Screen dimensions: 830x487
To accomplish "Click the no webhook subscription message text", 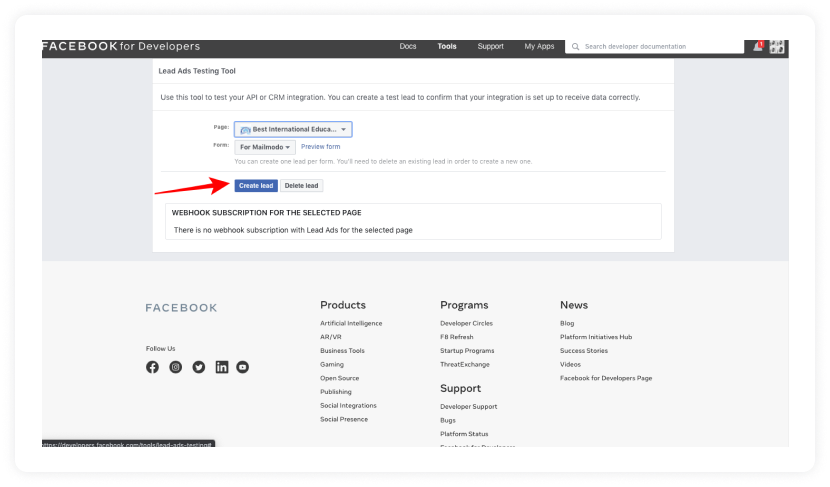I will click(293, 230).
